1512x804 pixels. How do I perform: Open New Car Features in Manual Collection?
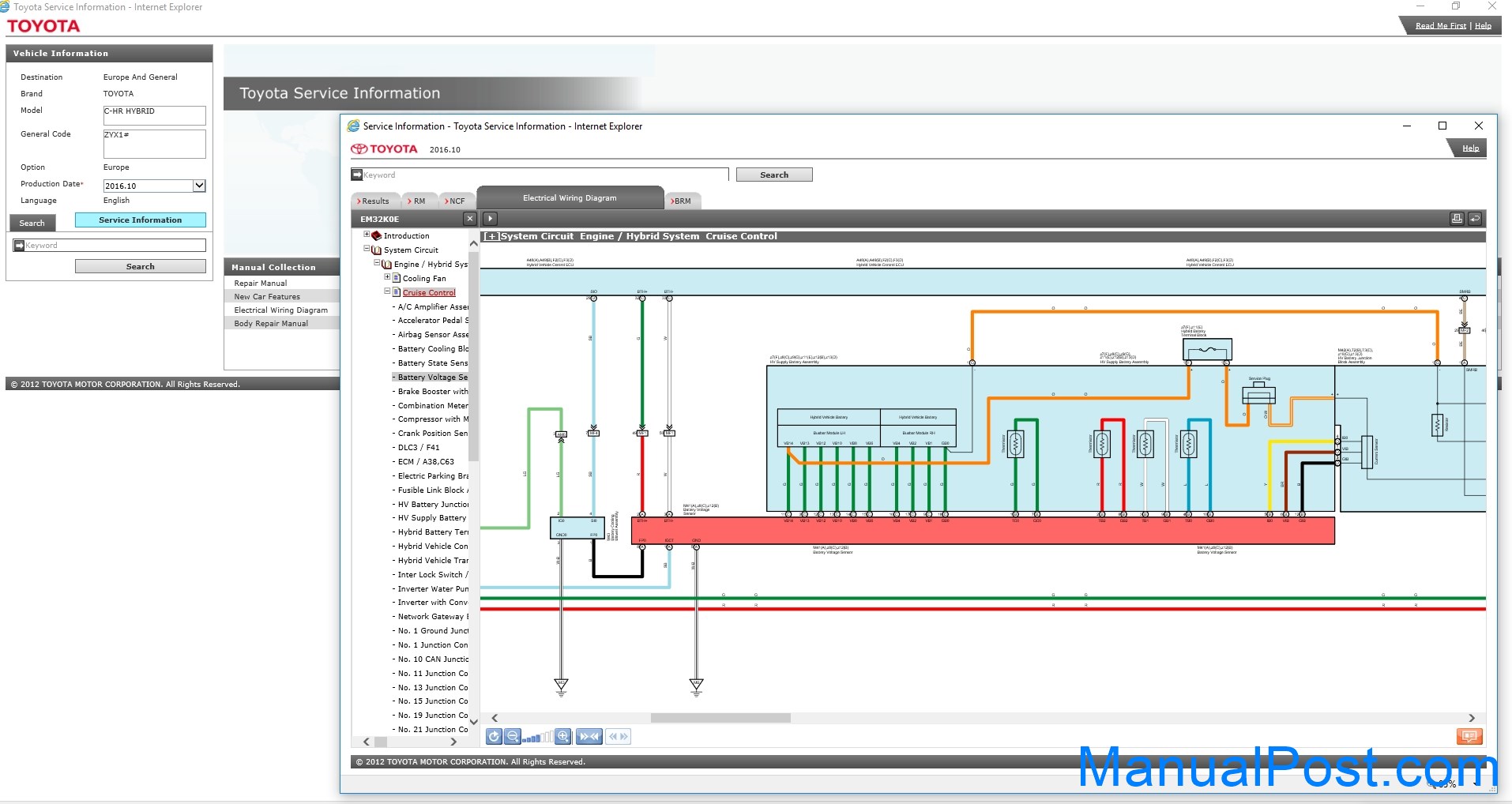[x=266, y=296]
